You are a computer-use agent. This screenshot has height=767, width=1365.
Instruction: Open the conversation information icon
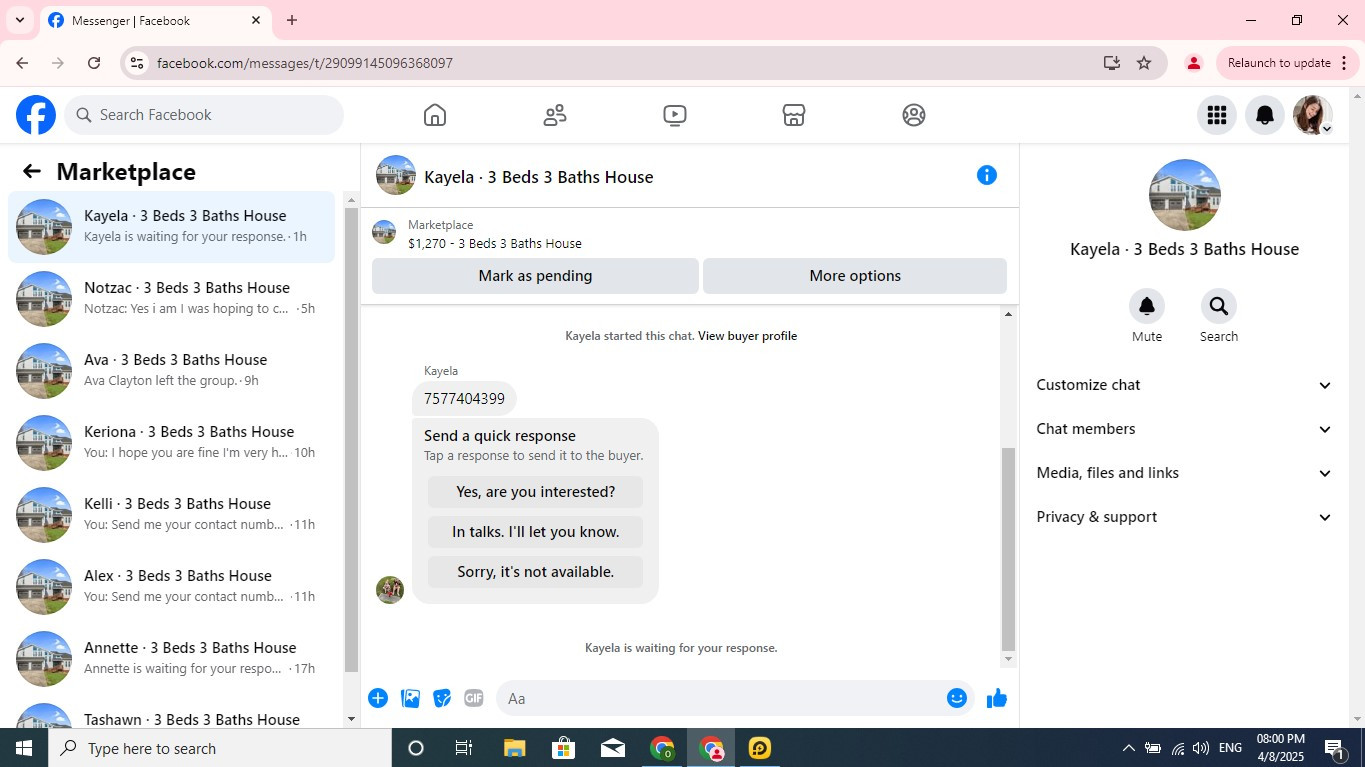tap(987, 175)
